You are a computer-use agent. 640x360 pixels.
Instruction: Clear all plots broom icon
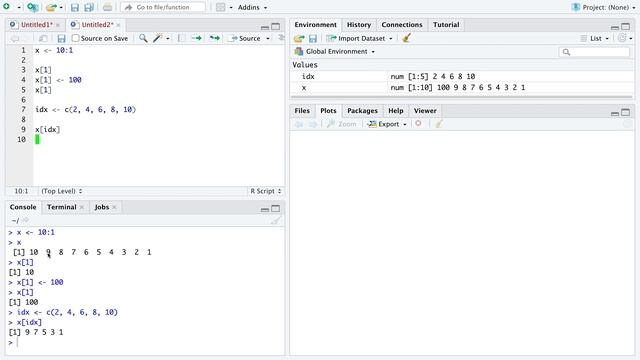point(439,124)
